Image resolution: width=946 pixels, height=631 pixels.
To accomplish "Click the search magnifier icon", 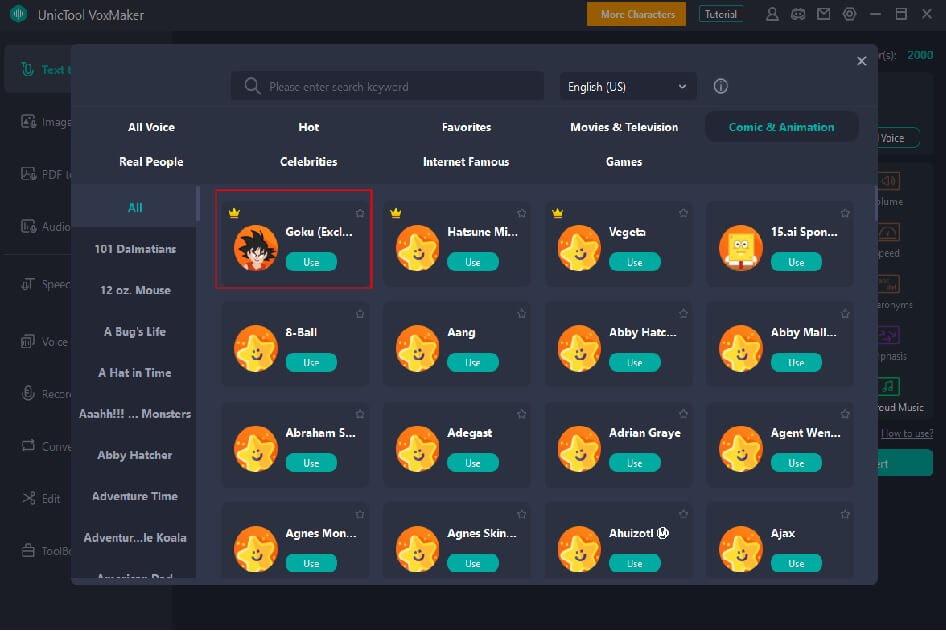I will point(252,86).
